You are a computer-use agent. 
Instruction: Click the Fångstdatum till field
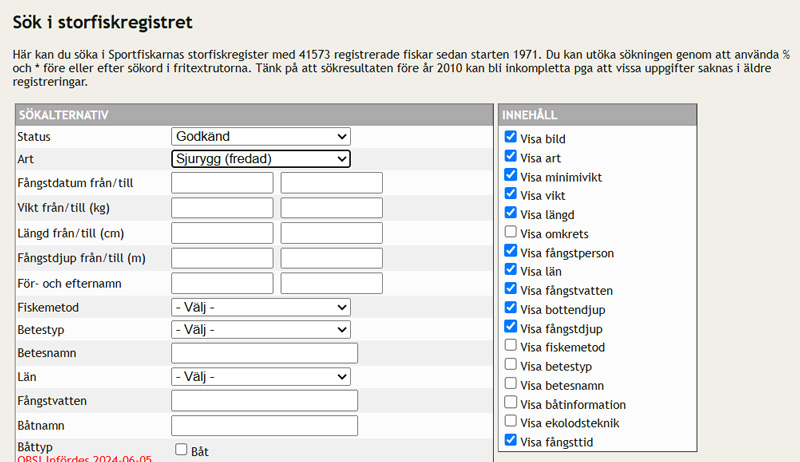[x=332, y=183]
